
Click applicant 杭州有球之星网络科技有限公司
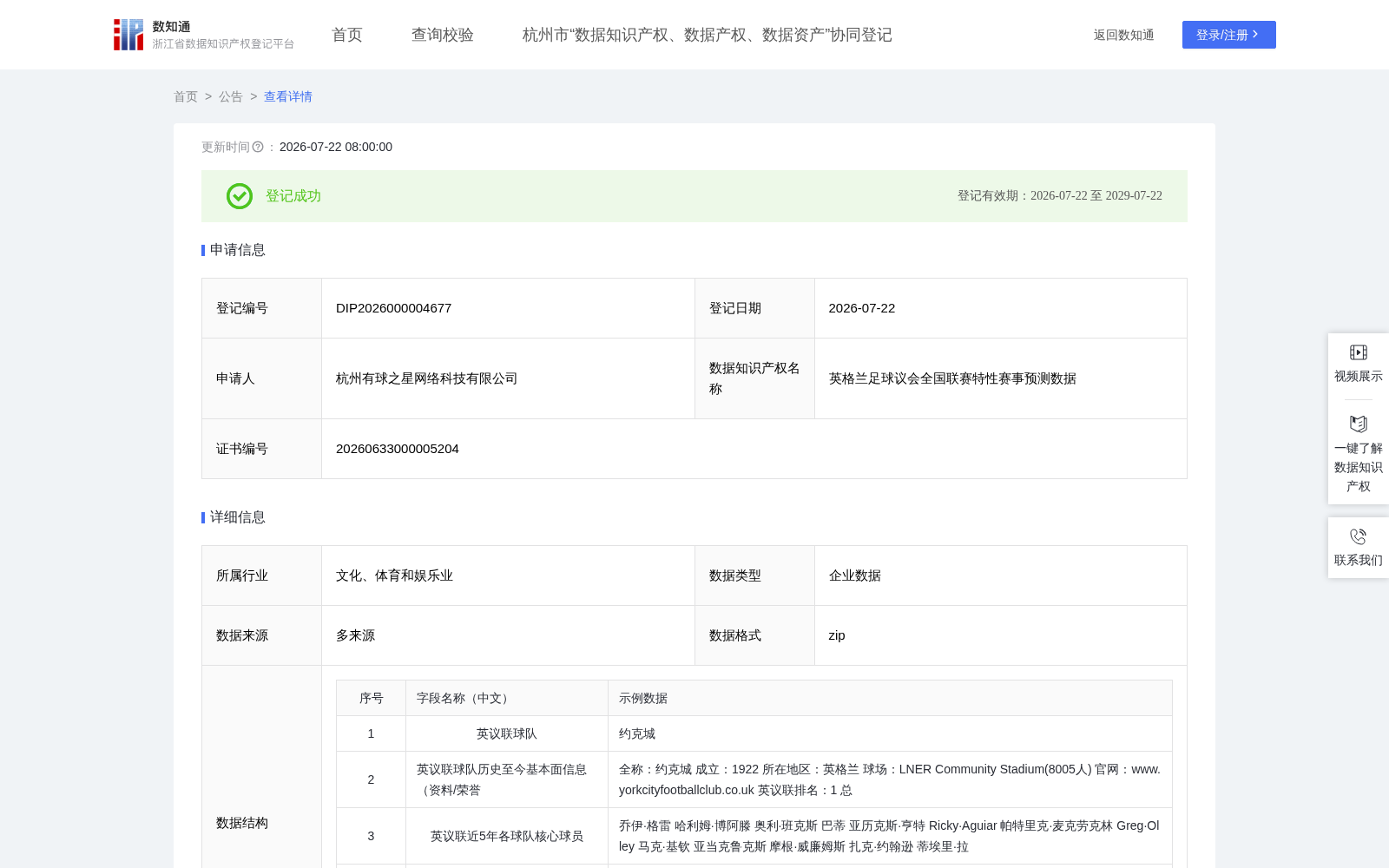tap(426, 378)
